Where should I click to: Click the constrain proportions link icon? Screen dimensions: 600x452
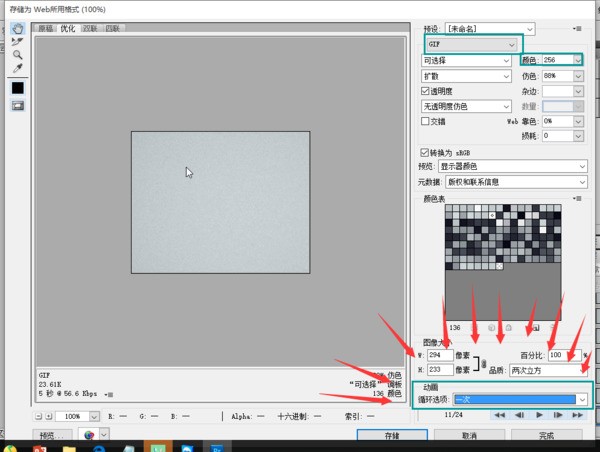coord(483,362)
